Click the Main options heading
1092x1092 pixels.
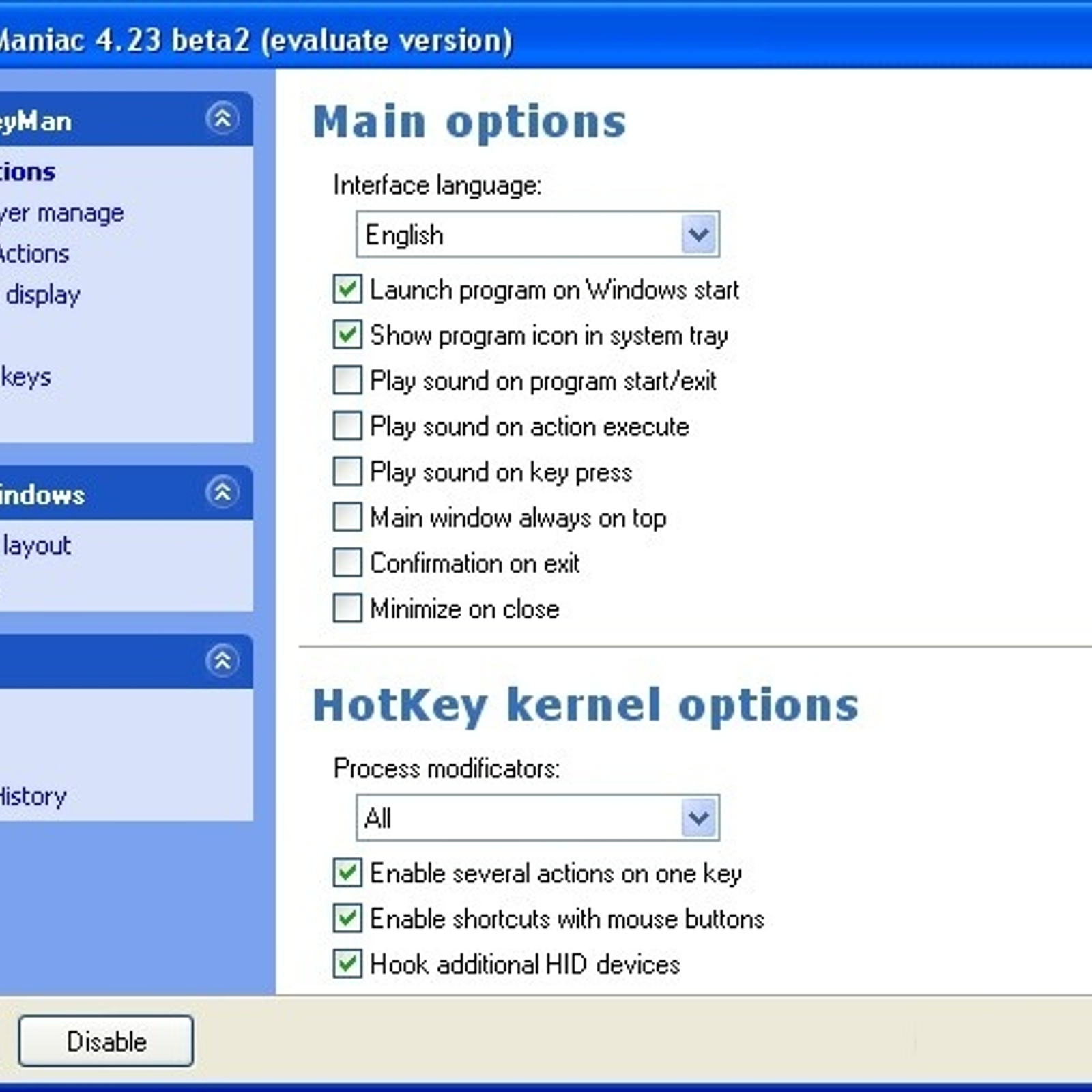point(470,123)
